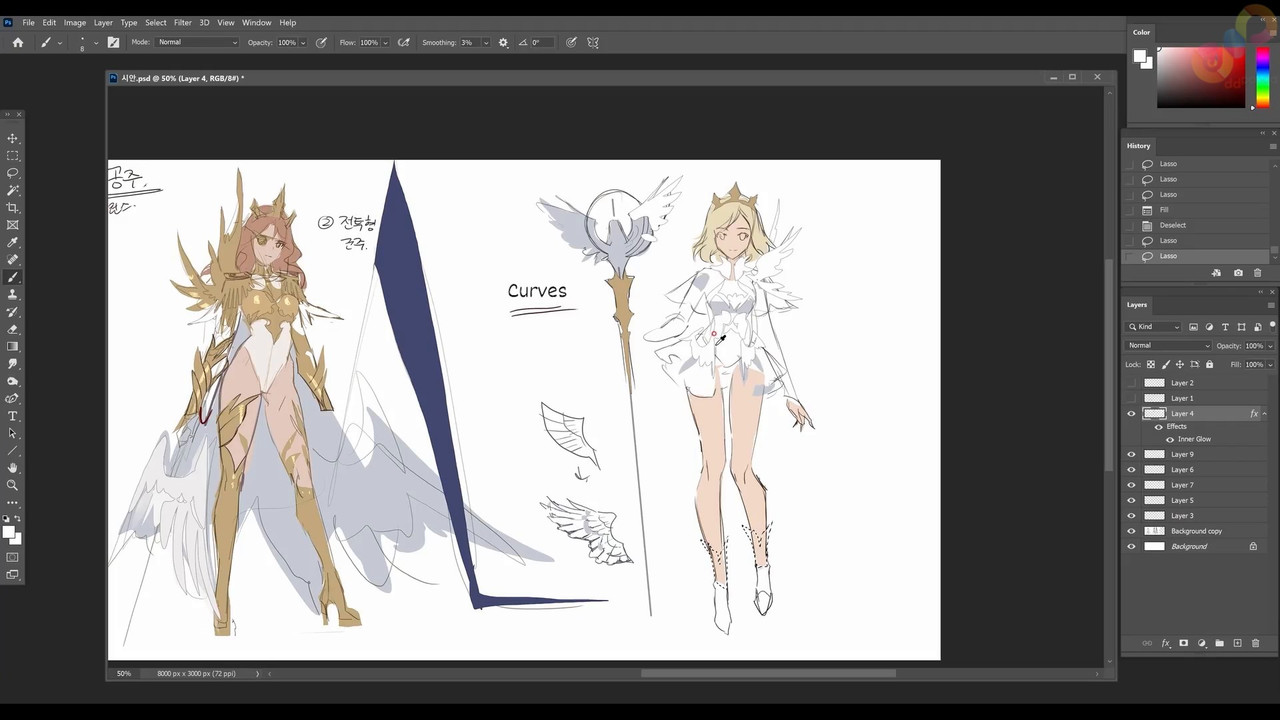Toggle the layer filter on/off switch

(x=1272, y=326)
